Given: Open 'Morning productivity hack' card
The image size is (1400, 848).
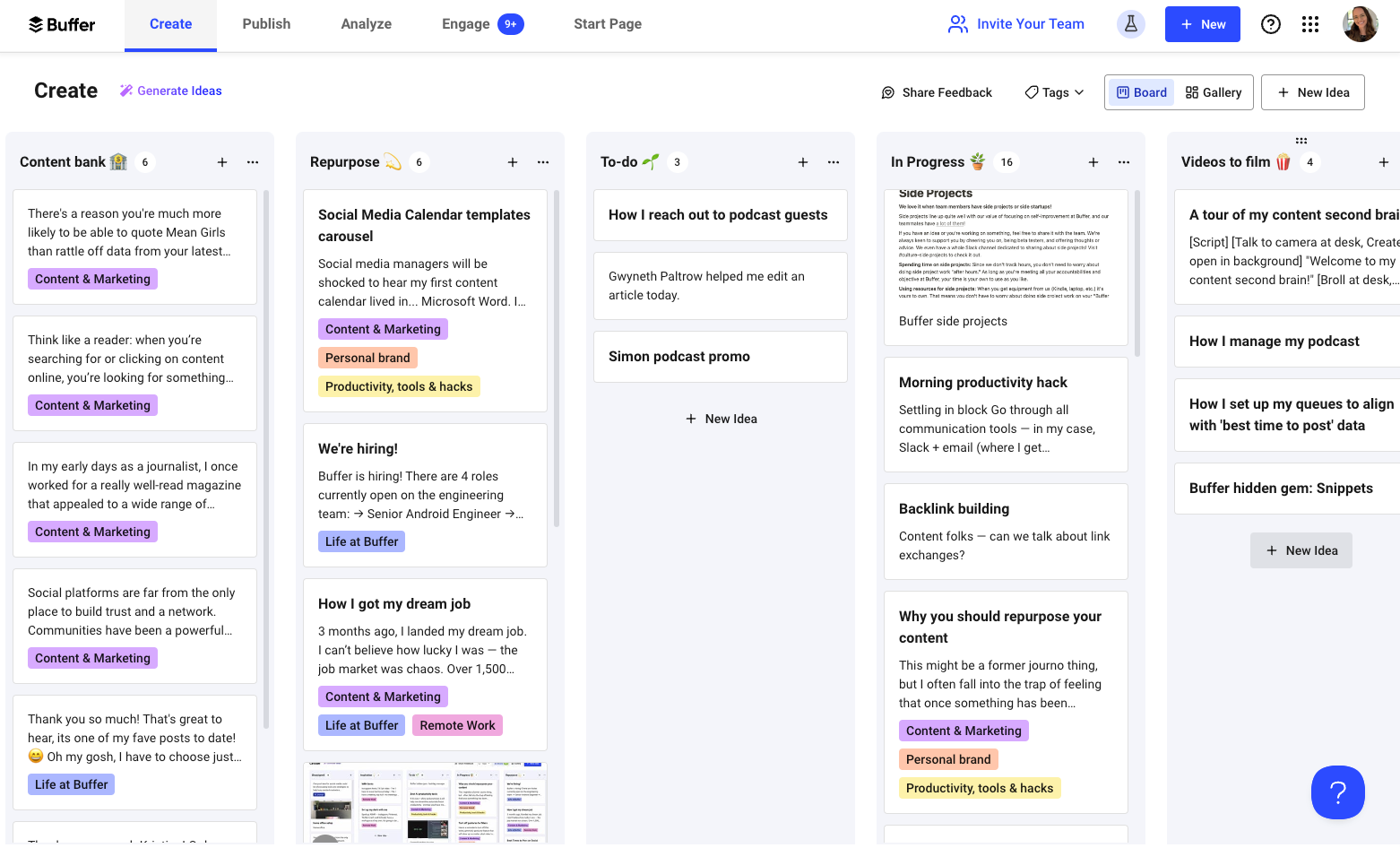Looking at the screenshot, I should click(1006, 414).
